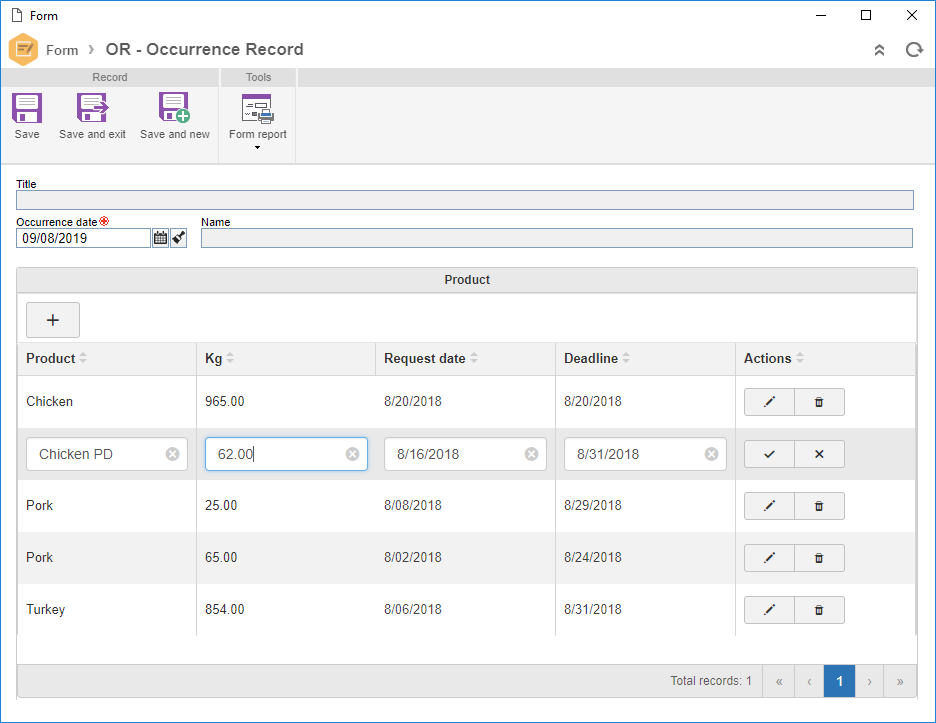Click the document icon in title bar
The width and height of the screenshot is (936, 723).
(x=17, y=16)
